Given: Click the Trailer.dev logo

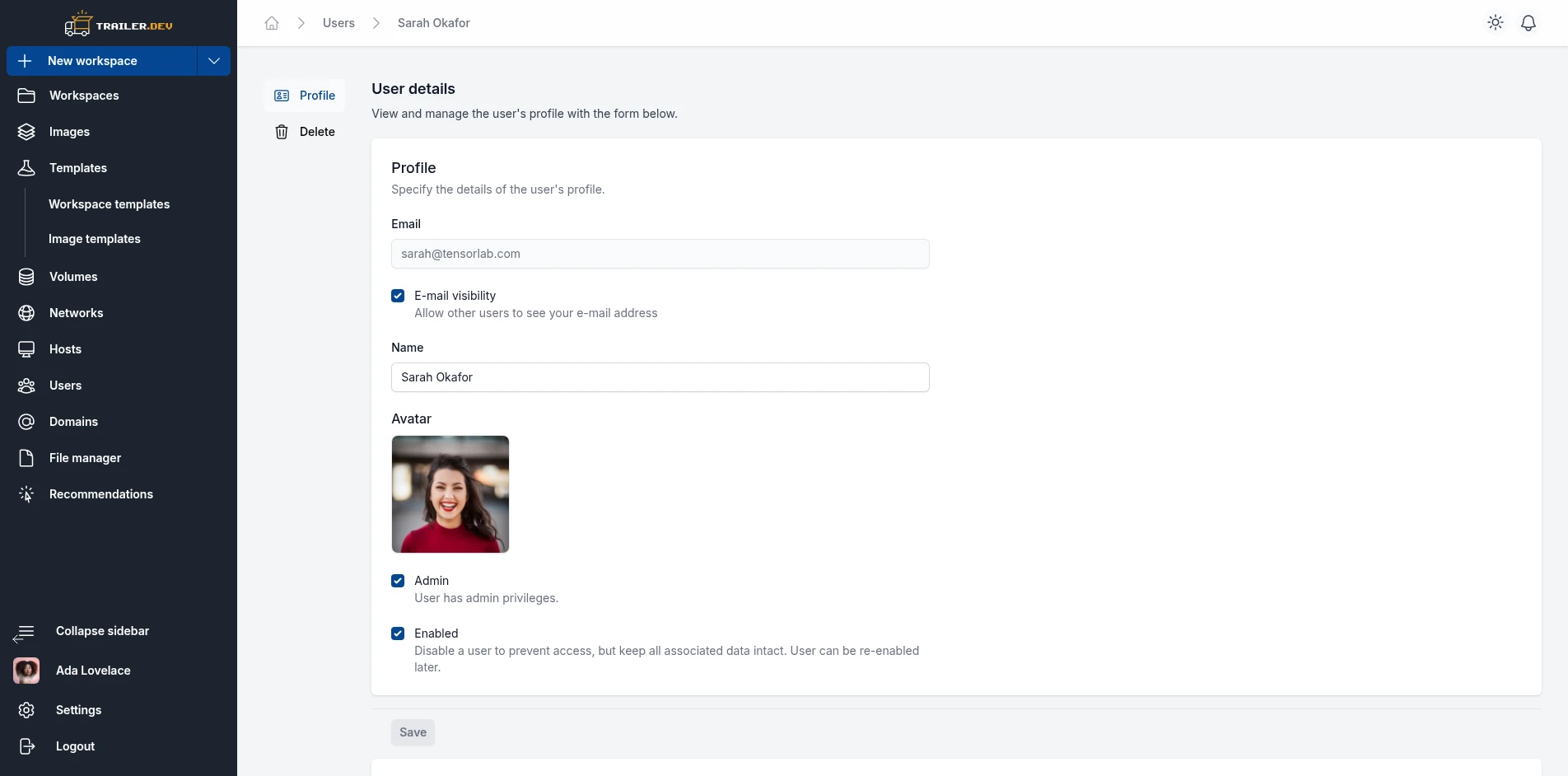Looking at the screenshot, I should [x=119, y=24].
